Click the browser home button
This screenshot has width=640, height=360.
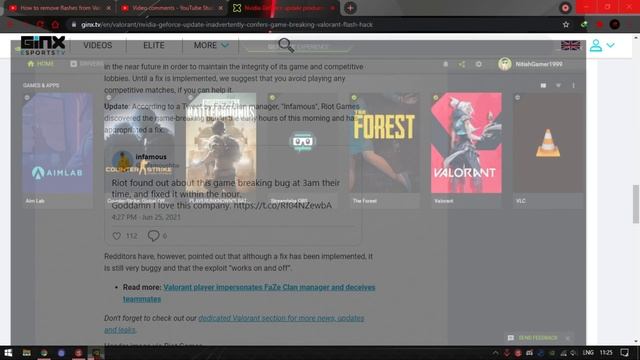pyautogui.click(x=55, y=24)
